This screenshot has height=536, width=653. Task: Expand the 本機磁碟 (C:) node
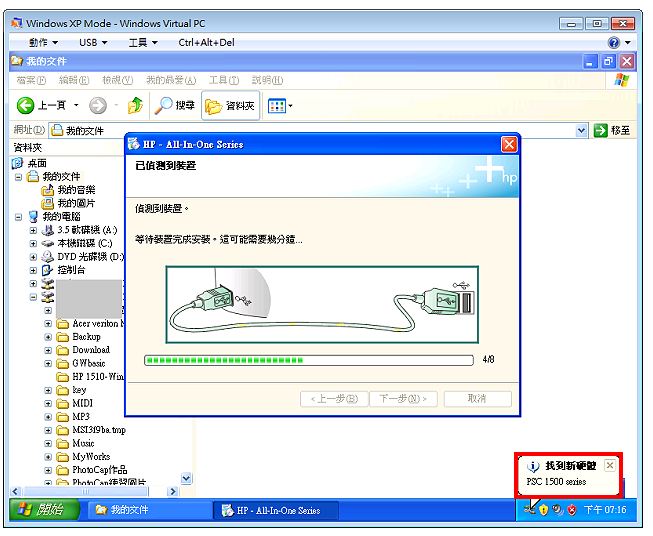pos(33,244)
